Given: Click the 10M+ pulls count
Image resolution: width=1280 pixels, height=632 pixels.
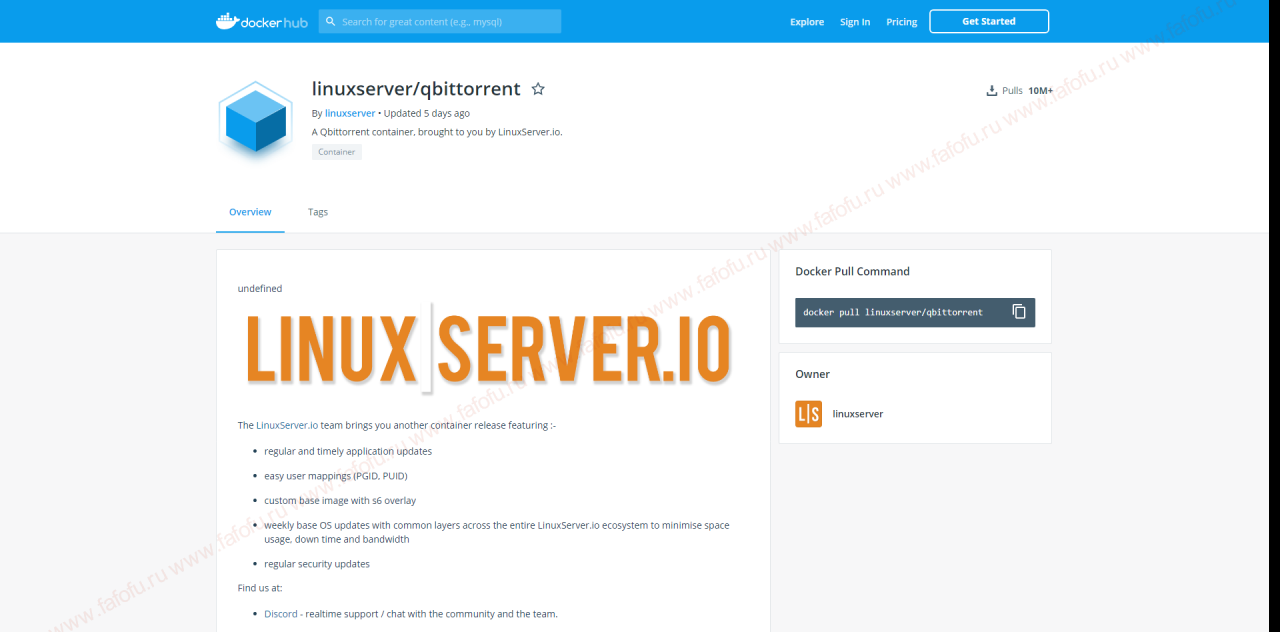Looking at the screenshot, I should 1041,91.
